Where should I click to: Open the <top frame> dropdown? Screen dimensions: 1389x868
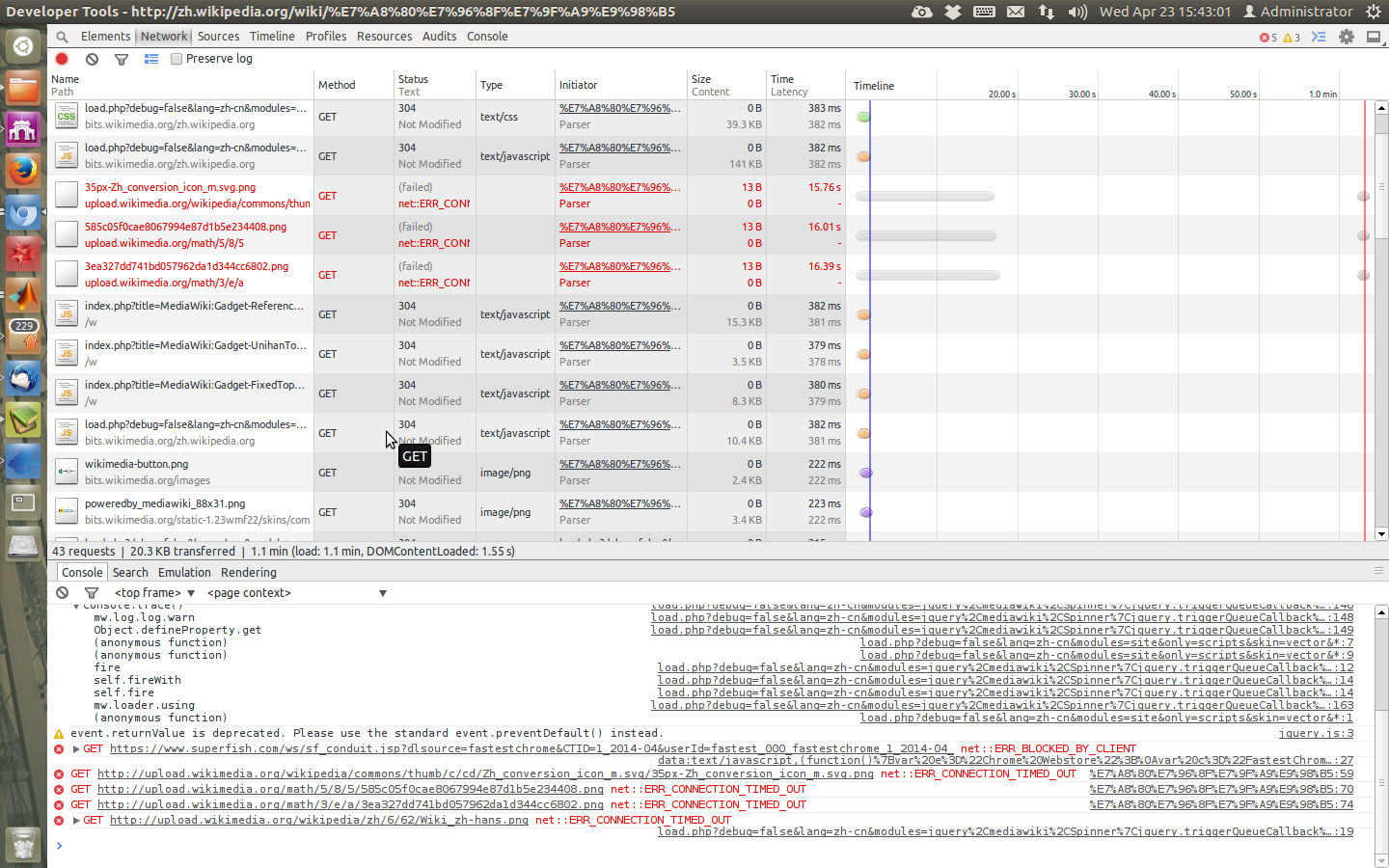coord(154,593)
